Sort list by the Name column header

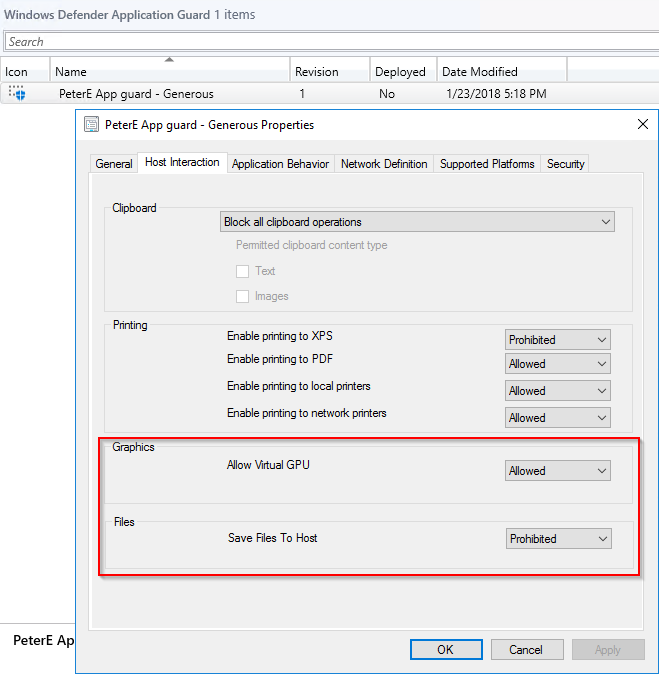[170, 72]
